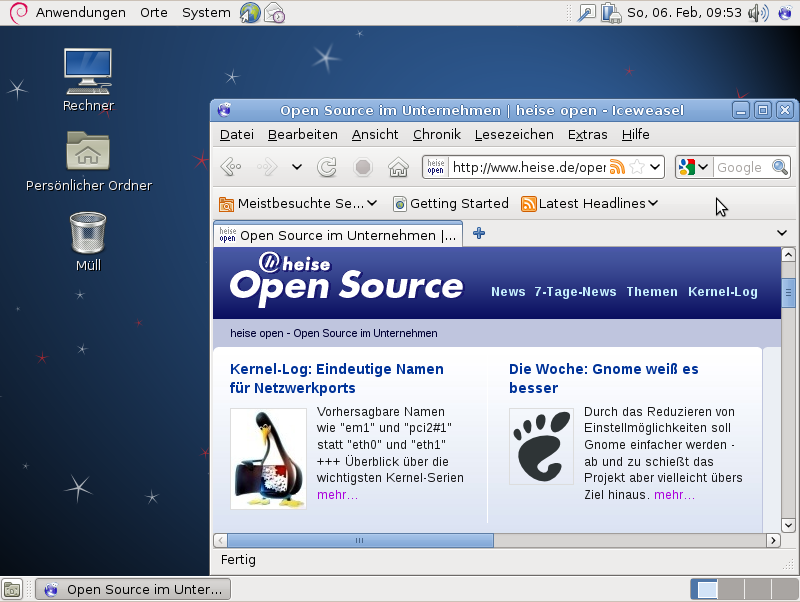This screenshot has width=800, height=602.
Task: Click the vertical scrollbar down arrow
Action: [x=788, y=525]
